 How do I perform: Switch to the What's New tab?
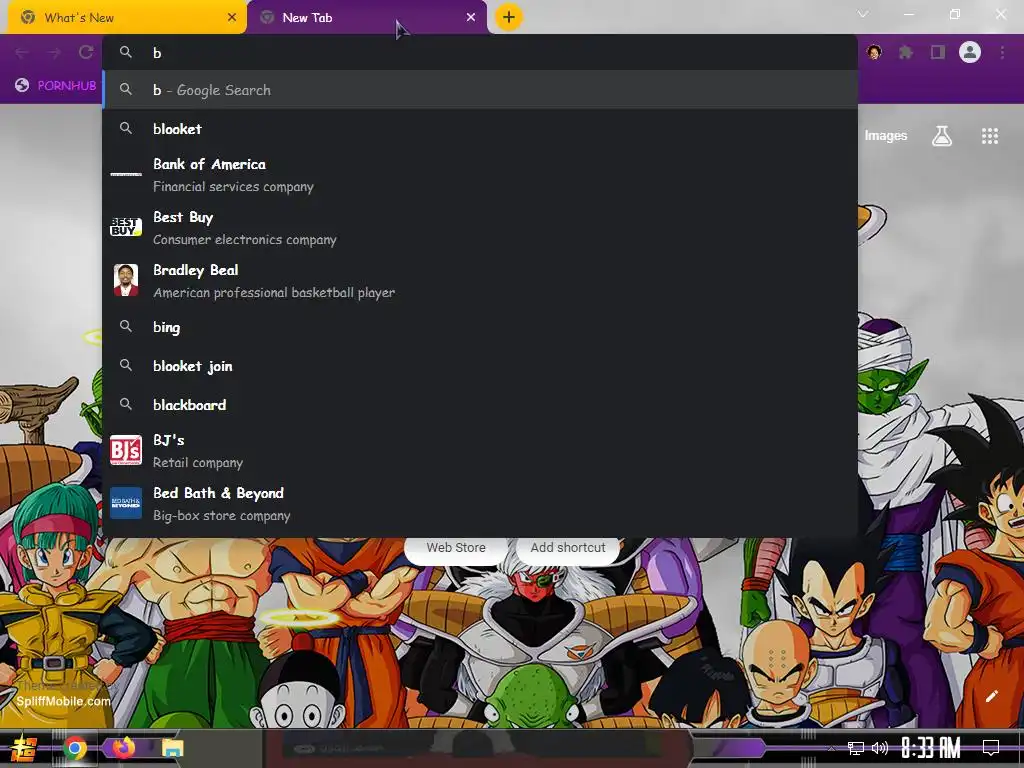pyautogui.click(x=126, y=17)
